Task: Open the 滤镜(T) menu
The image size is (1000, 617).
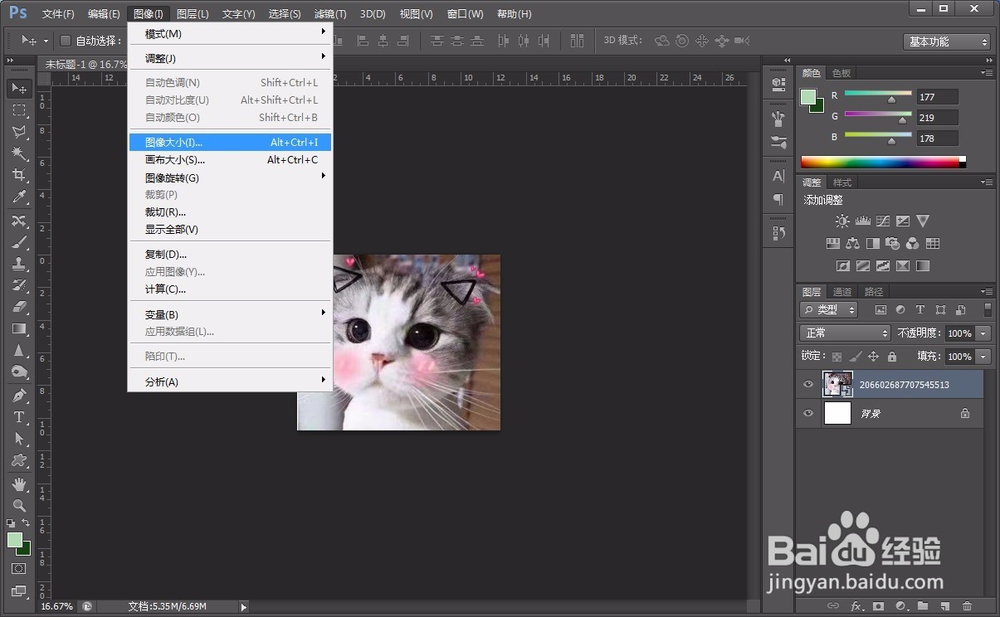Action: click(x=330, y=13)
